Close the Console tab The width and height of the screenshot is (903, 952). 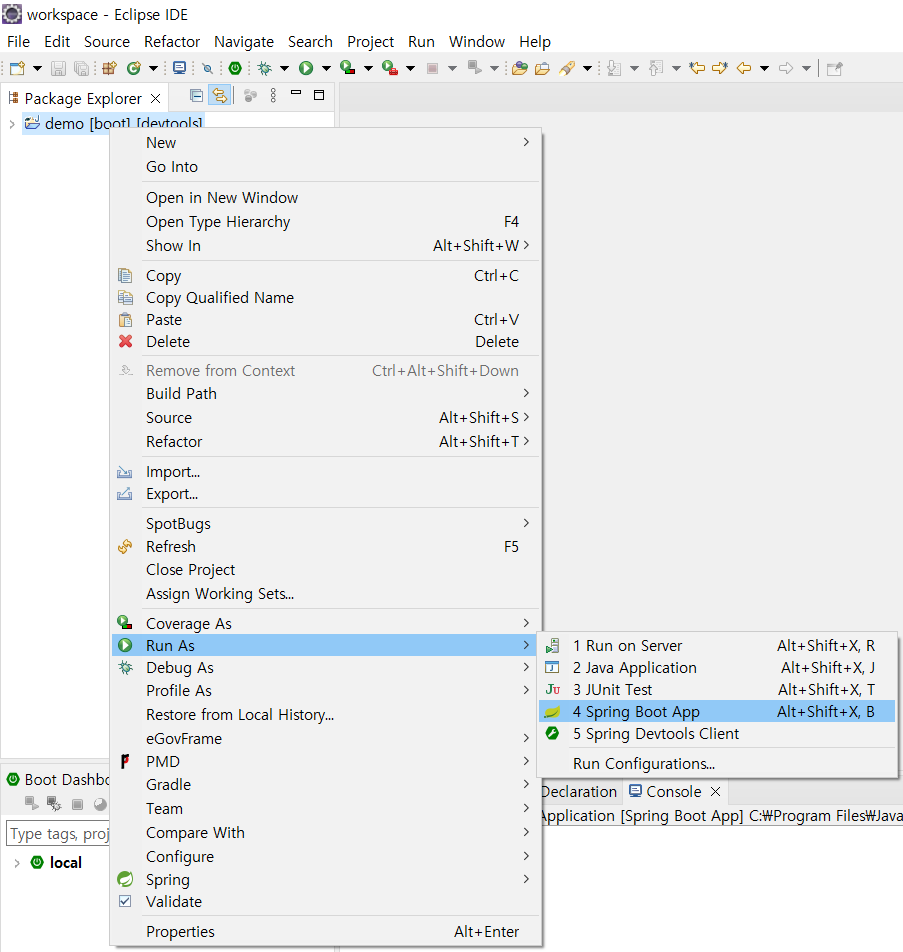(x=715, y=792)
